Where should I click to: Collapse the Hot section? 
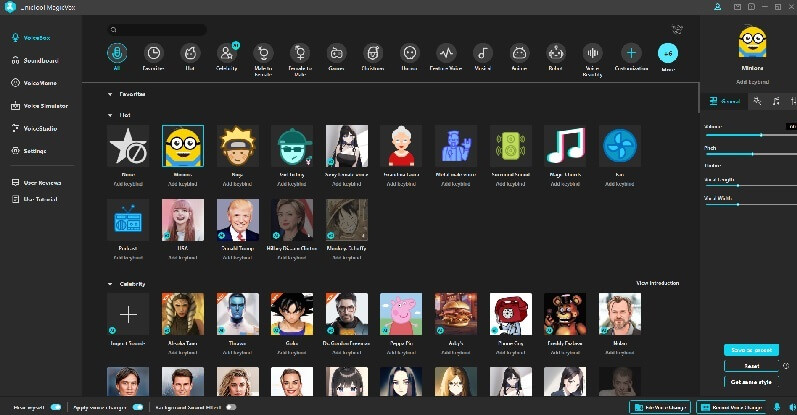(x=110, y=115)
